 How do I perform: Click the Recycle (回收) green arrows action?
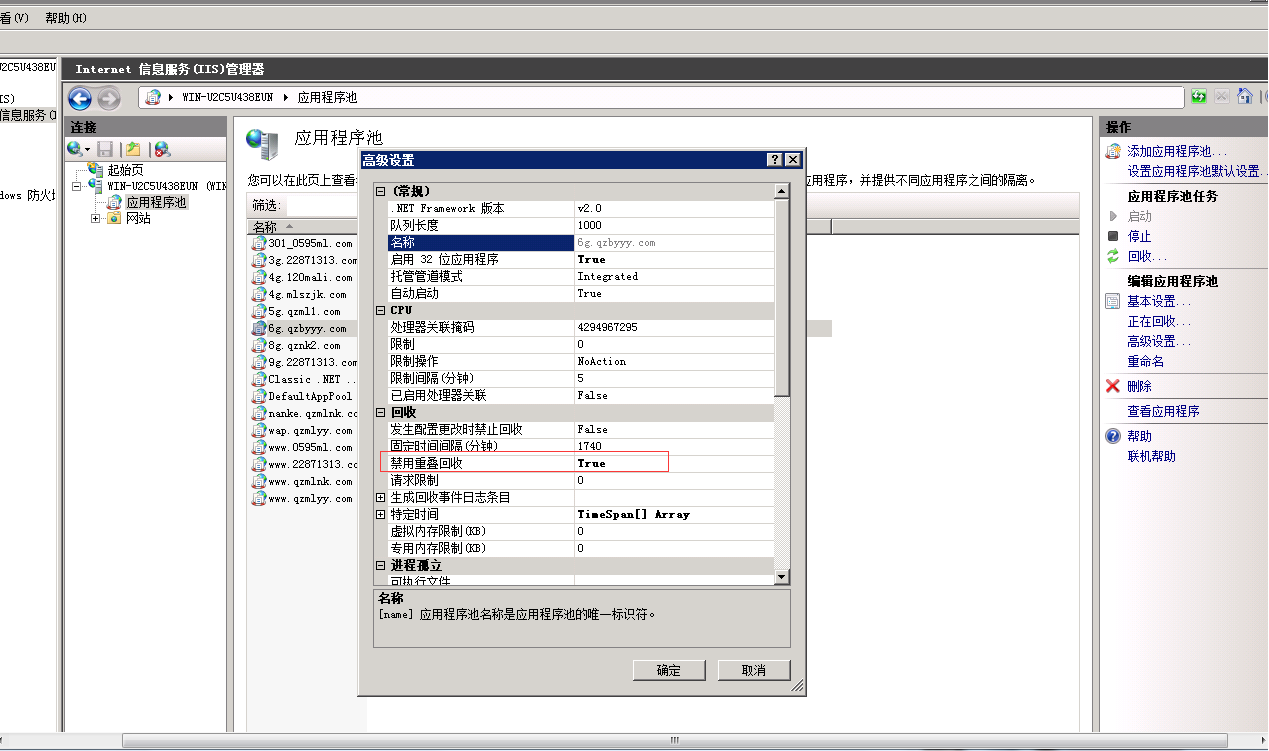(x=1139, y=257)
